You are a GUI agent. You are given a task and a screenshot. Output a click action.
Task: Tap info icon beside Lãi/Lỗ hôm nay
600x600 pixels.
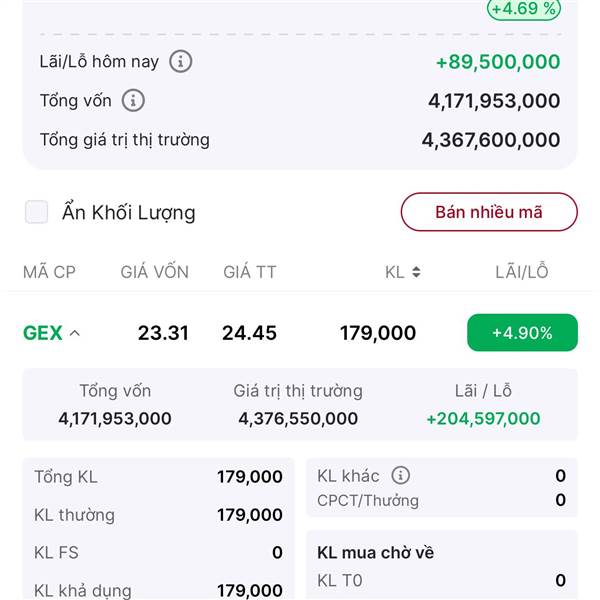click(181, 62)
